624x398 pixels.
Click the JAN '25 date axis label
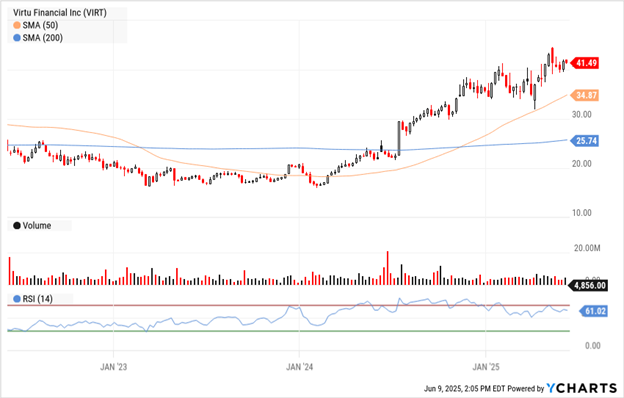[x=486, y=367]
